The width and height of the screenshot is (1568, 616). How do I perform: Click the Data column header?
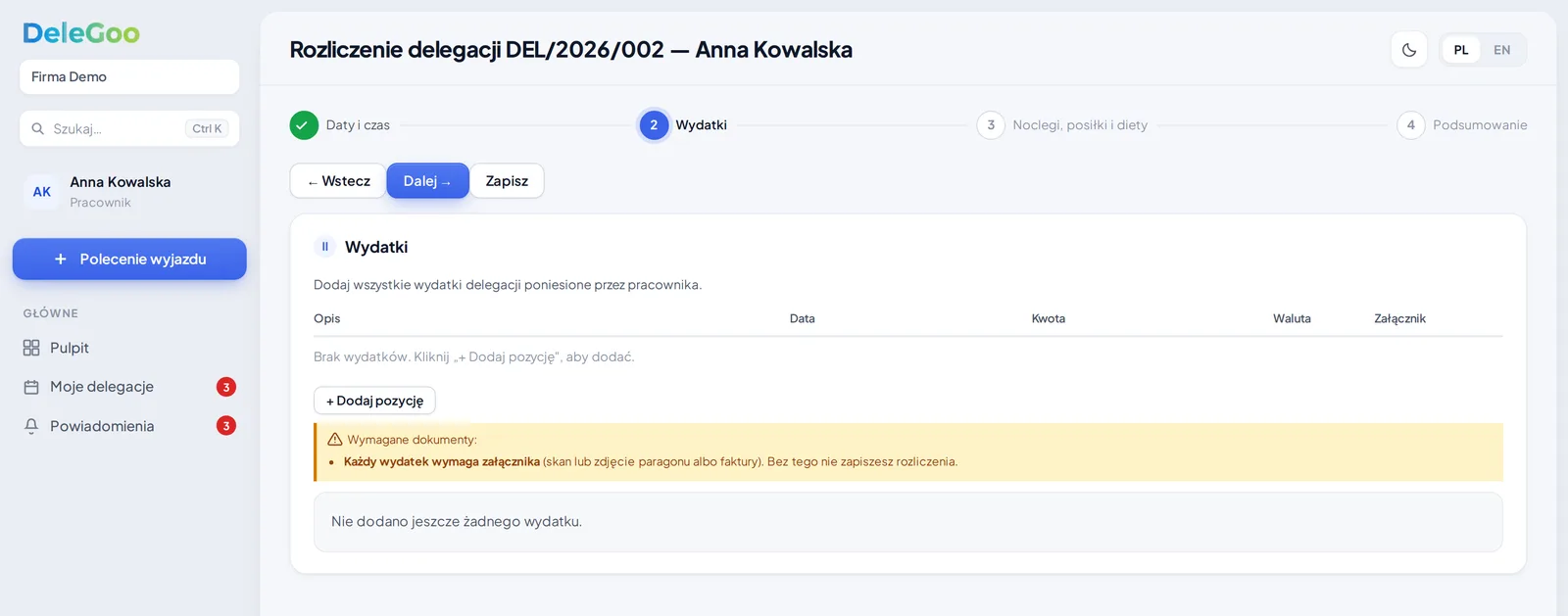point(803,318)
